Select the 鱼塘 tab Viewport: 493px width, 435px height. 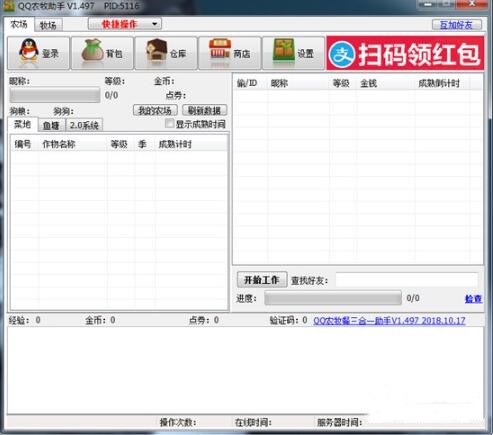pyautogui.click(x=51, y=125)
